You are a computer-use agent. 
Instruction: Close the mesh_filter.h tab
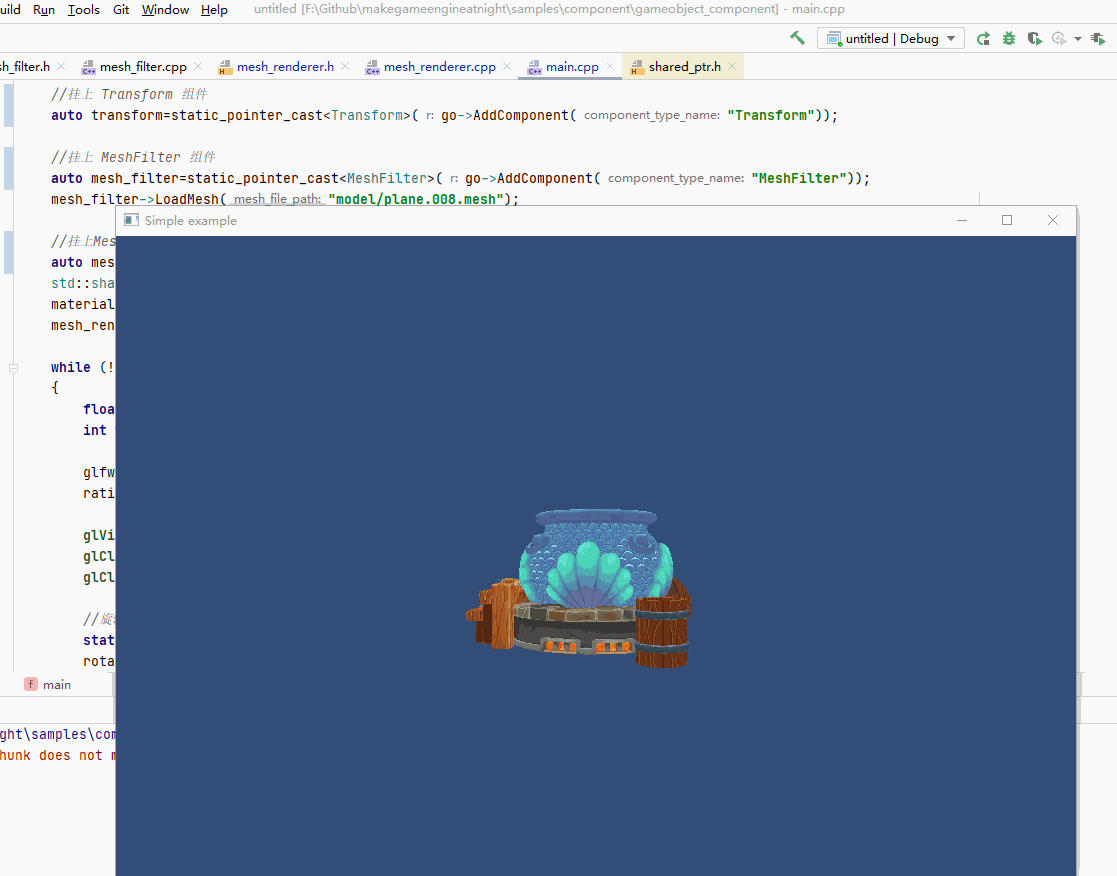61,66
